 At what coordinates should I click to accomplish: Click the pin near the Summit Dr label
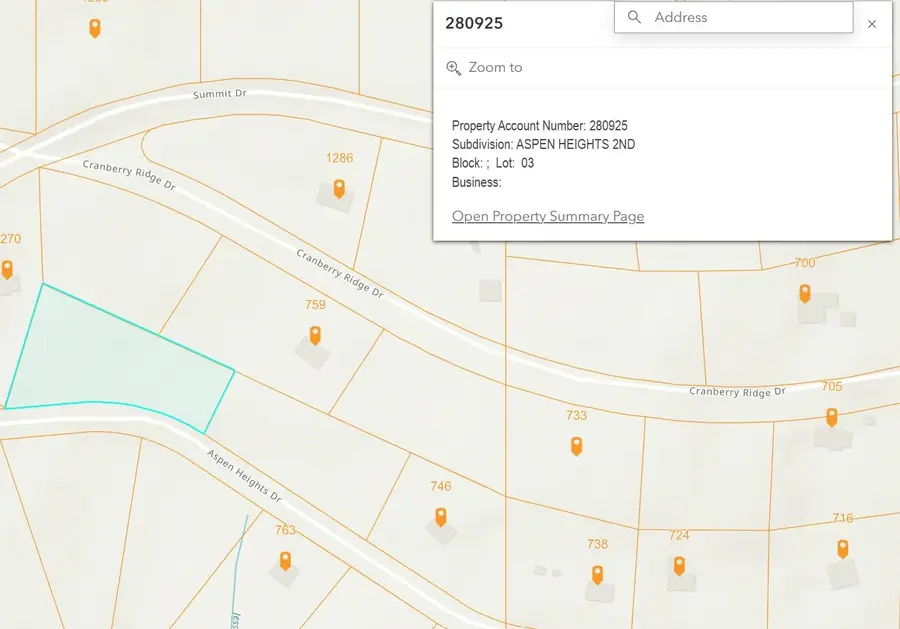pos(95,28)
